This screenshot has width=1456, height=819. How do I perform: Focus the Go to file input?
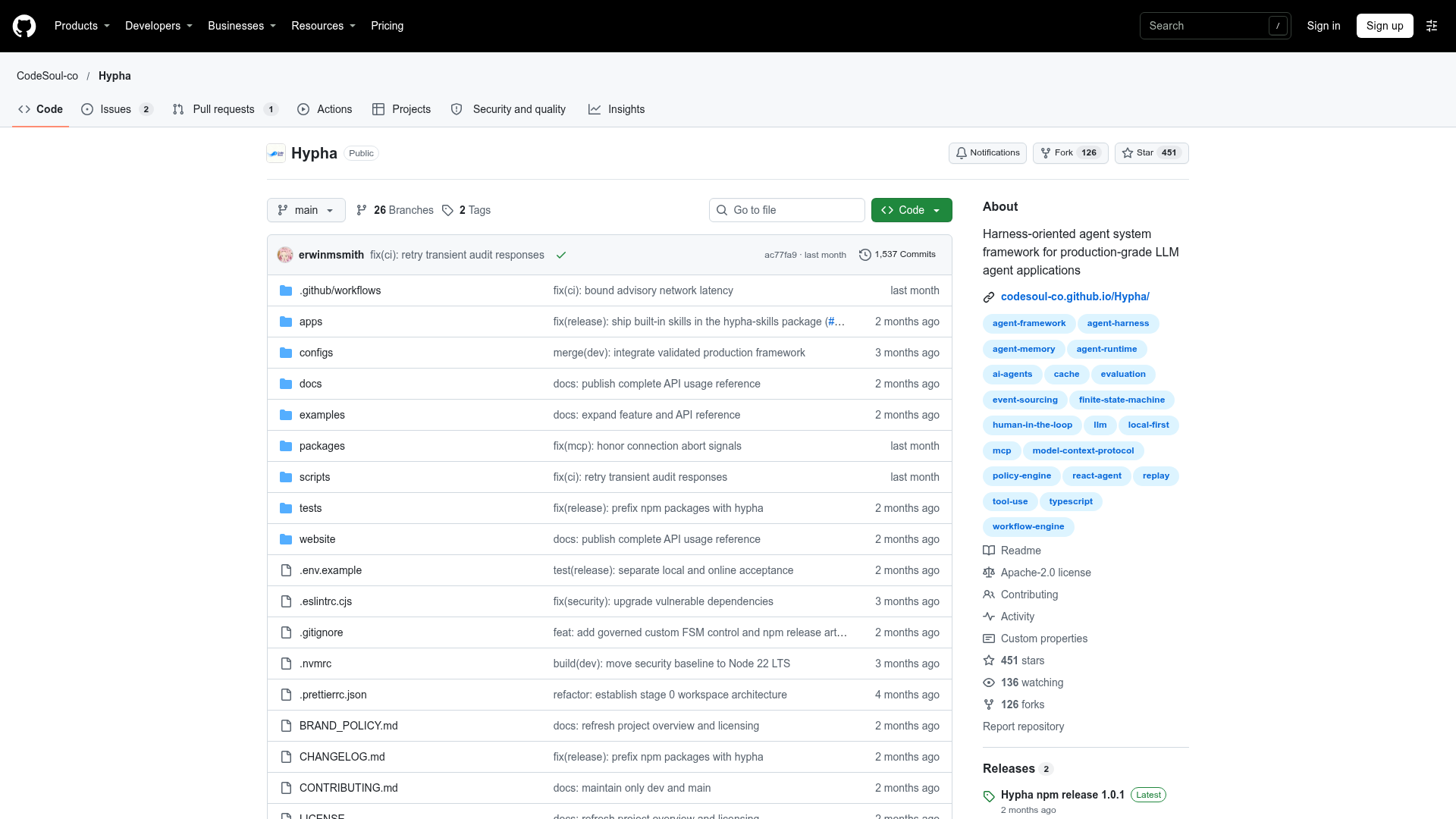[x=787, y=210]
